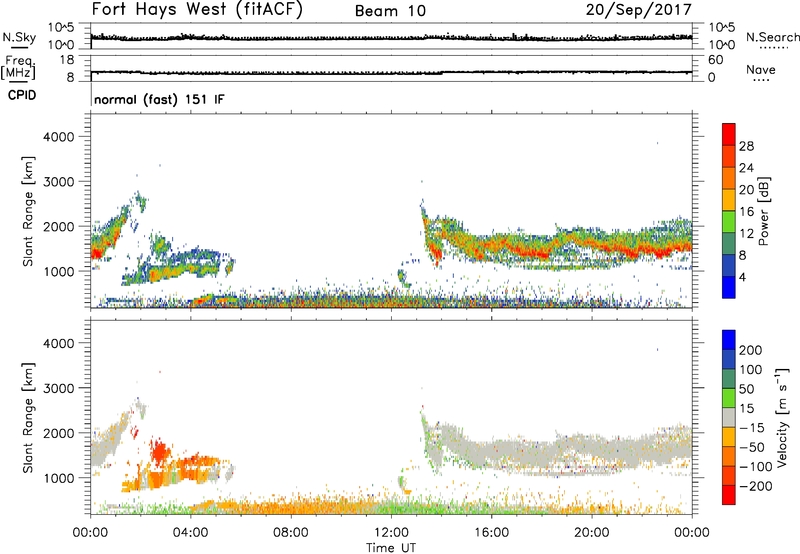Click the "Time UT" axis title
The height and width of the screenshot is (554, 800).
(x=391, y=548)
